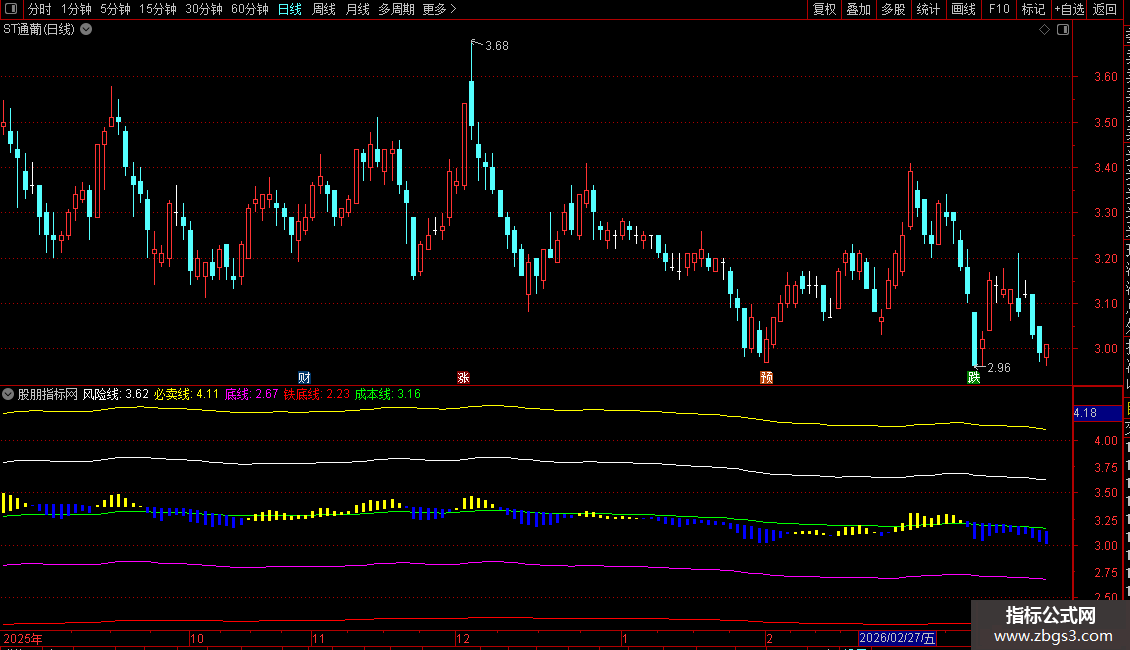Click the 标记 mark button
1130x650 pixels.
[x=1033, y=9]
